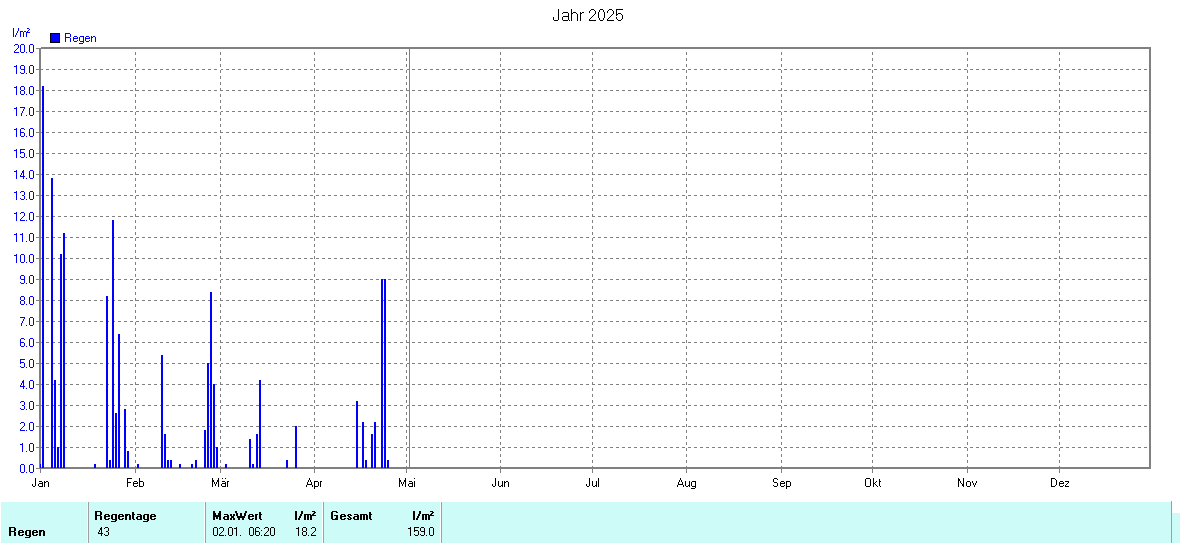Click the 'Mai' month label
Viewport: 1180px width, 543px height.
pos(407,483)
